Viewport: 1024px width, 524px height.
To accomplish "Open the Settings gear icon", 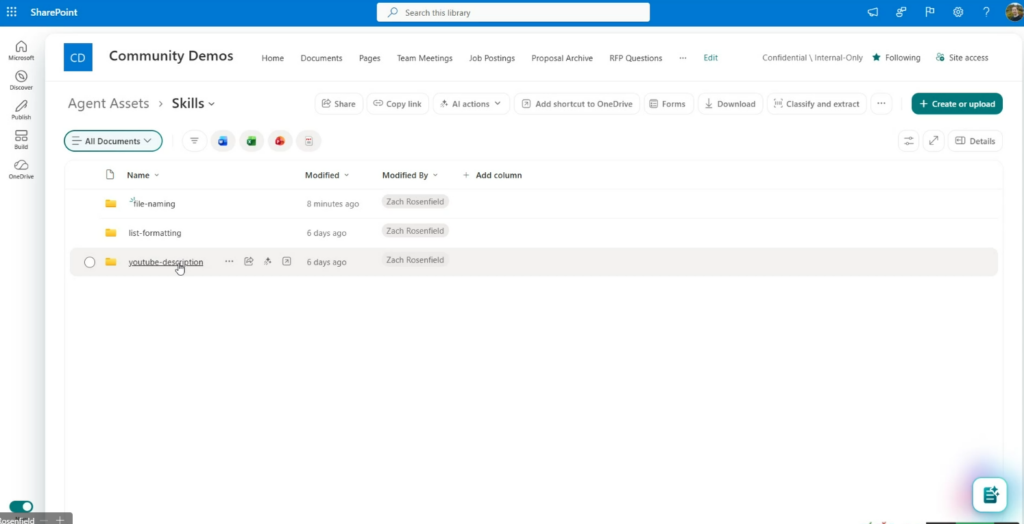I will click(x=958, y=12).
